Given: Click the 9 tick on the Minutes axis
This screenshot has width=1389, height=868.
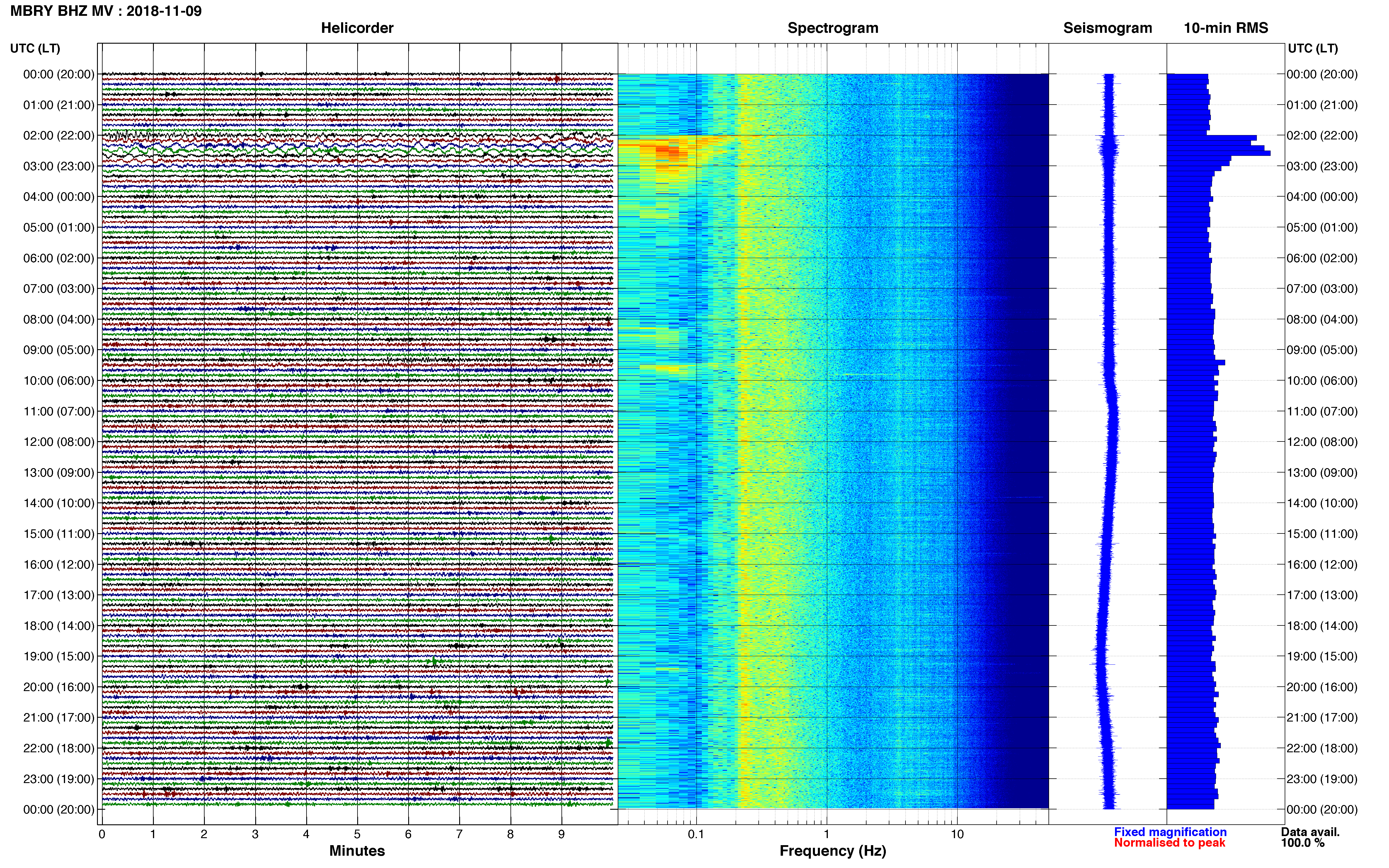Looking at the screenshot, I should (x=561, y=834).
